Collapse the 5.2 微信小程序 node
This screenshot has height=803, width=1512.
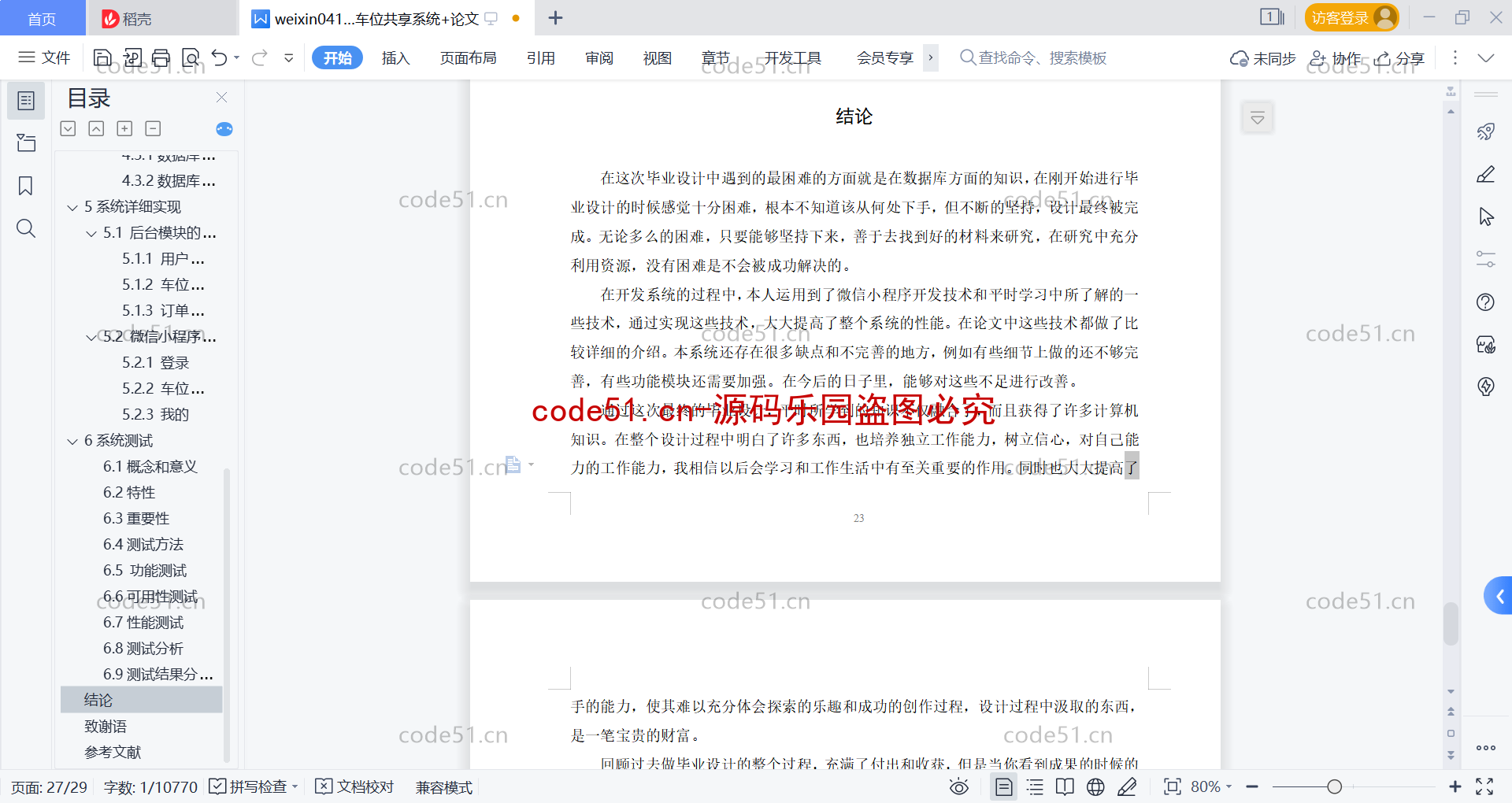point(91,338)
